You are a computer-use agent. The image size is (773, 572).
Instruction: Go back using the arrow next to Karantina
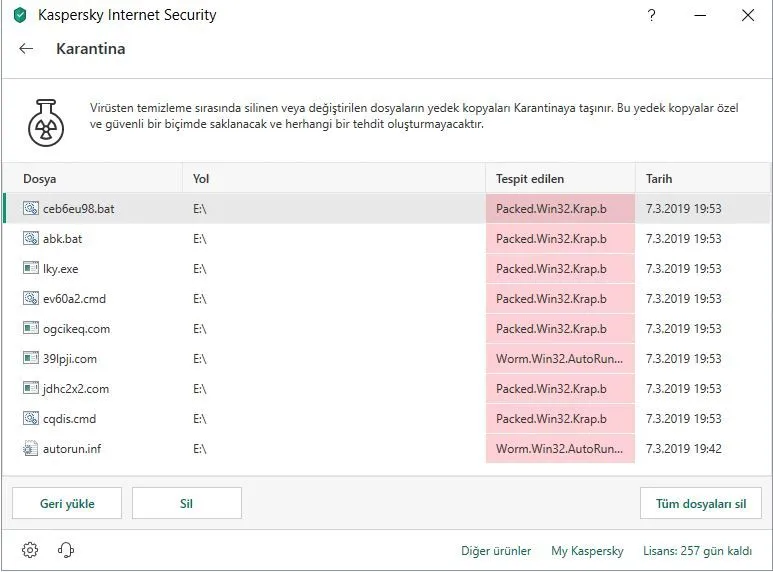26,48
